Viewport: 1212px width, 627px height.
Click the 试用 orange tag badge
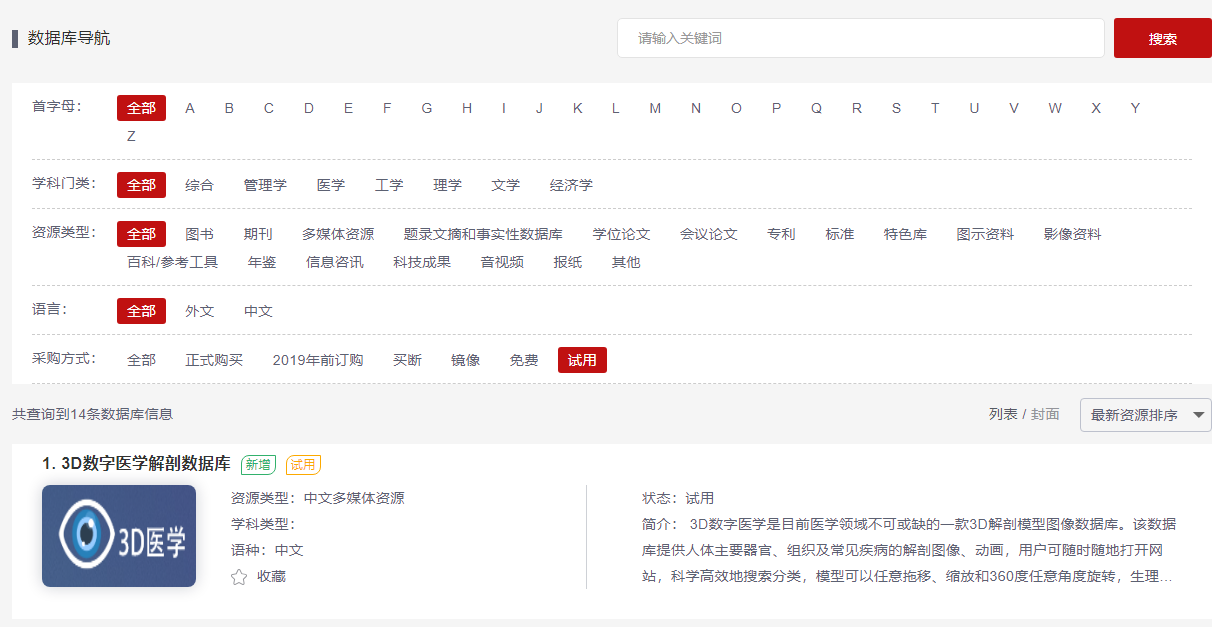(303, 465)
